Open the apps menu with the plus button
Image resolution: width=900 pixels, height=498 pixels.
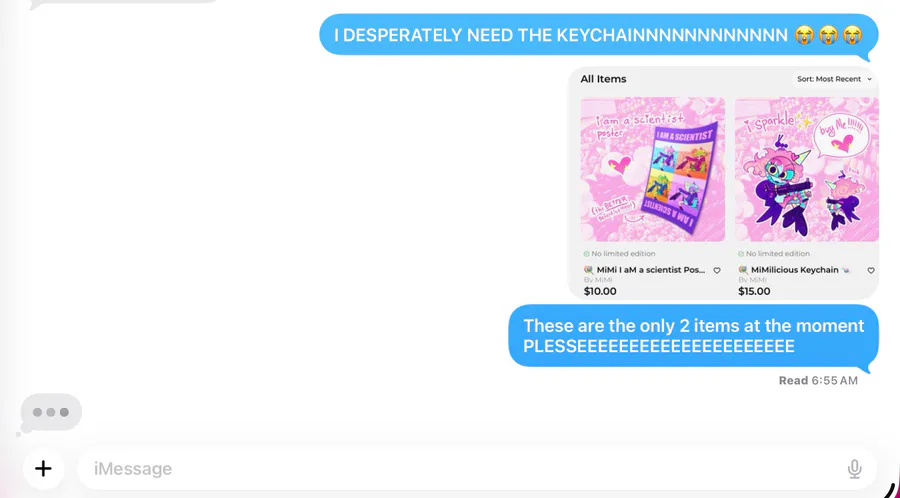click(43, 469)
